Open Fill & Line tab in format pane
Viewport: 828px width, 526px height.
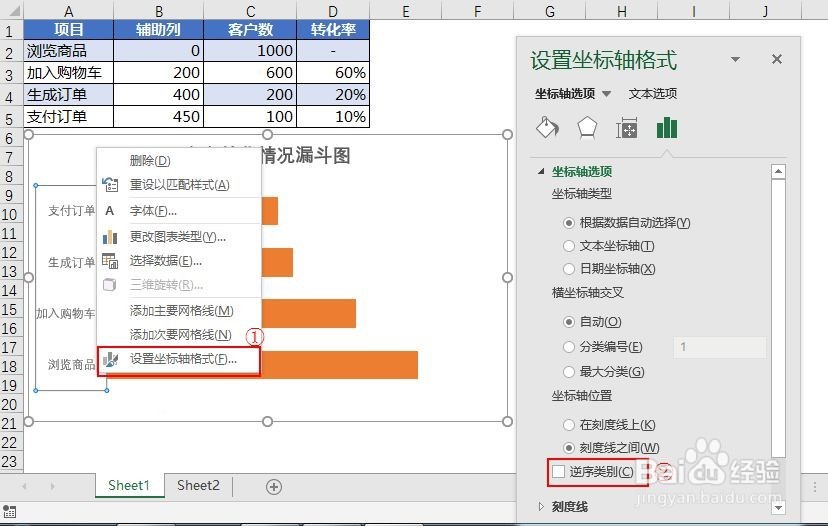547,128
